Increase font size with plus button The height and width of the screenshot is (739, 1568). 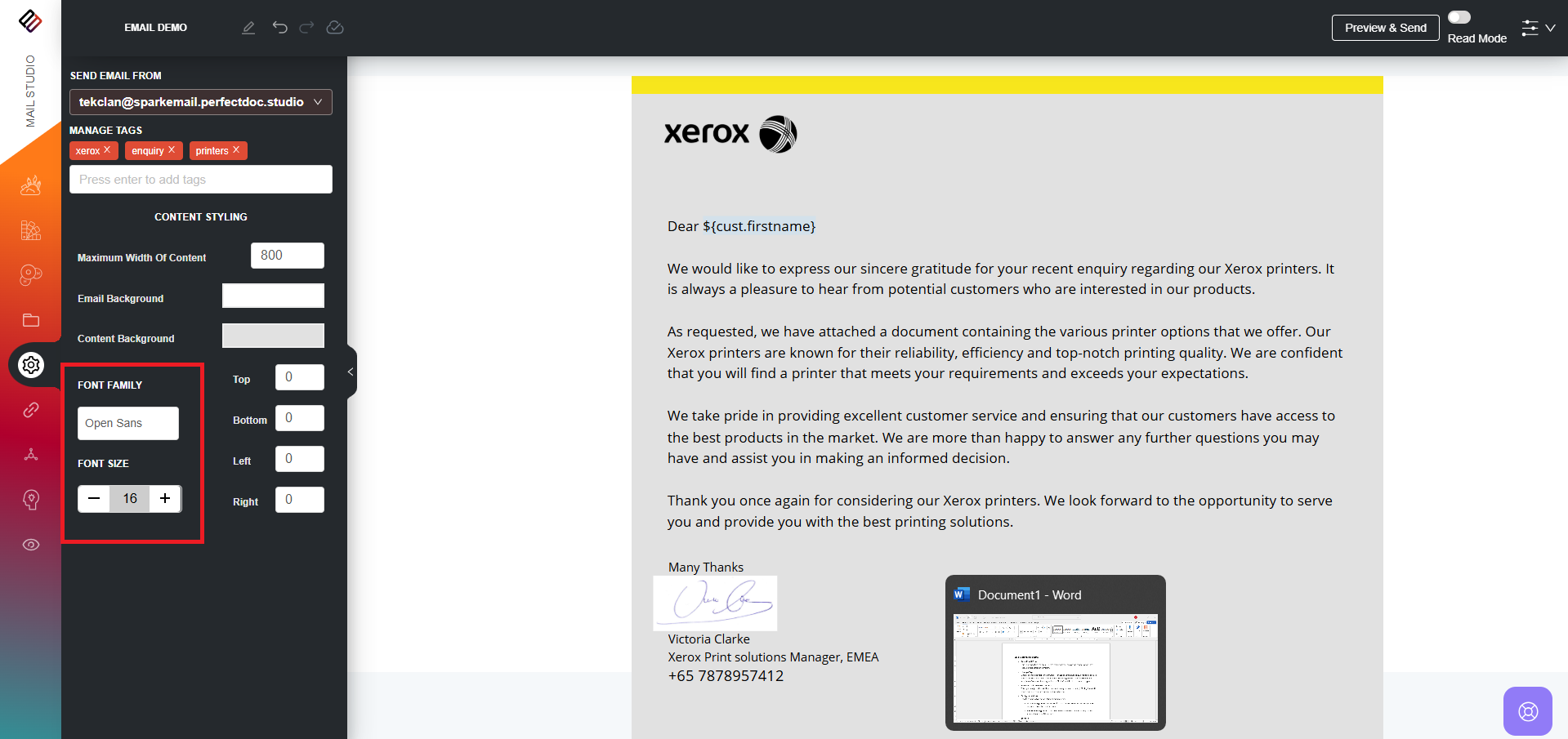[x=165, y=498]
